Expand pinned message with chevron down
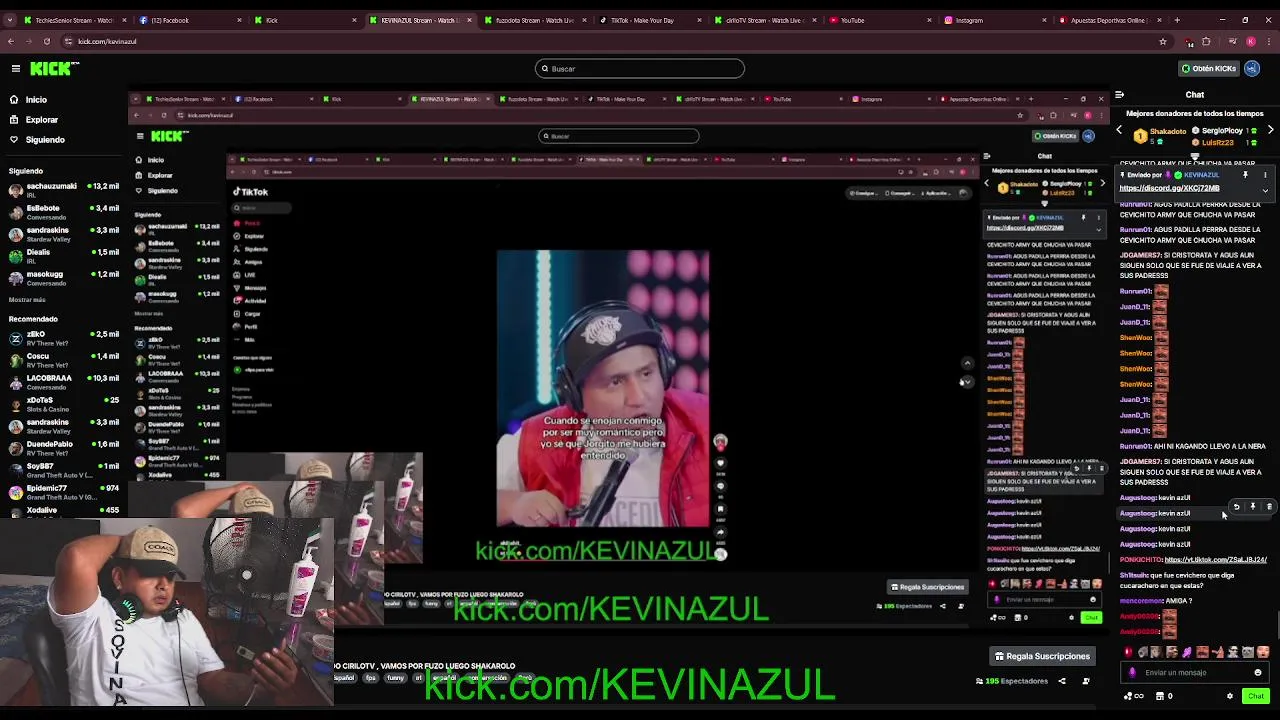The height and width of the screenshot is (720, 1280). coord(1265,190)
